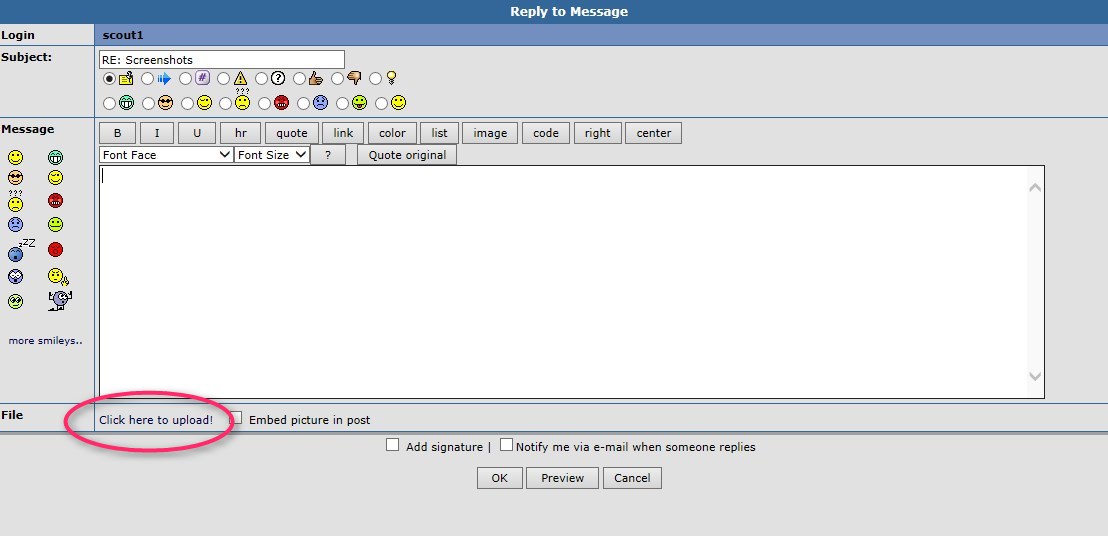Select the green grin smiley subject radio
Screen dimensions: 1108x536
110,104
